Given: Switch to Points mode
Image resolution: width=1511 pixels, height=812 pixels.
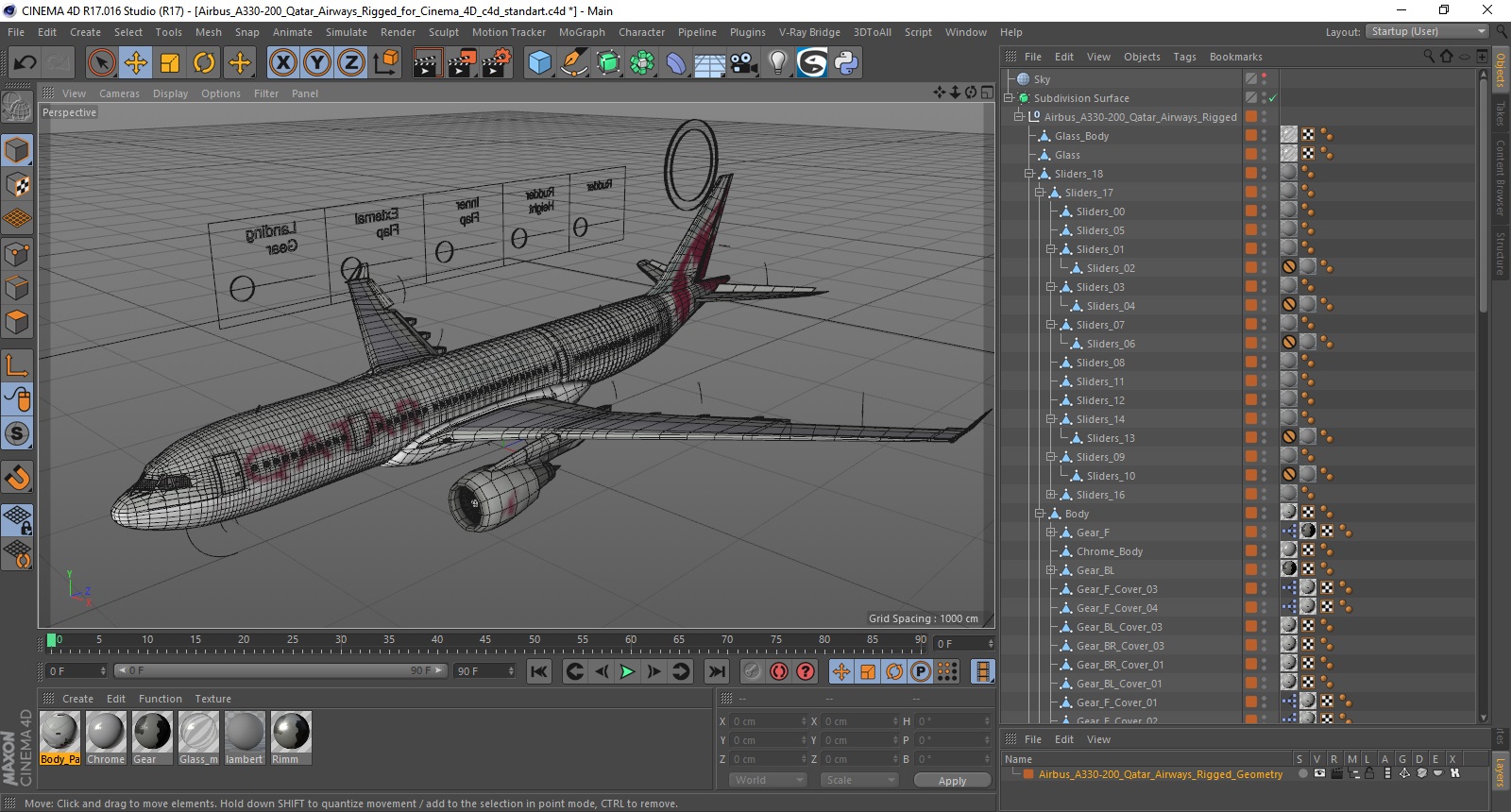Looking at the screenshot, I should tap(17, 254).
